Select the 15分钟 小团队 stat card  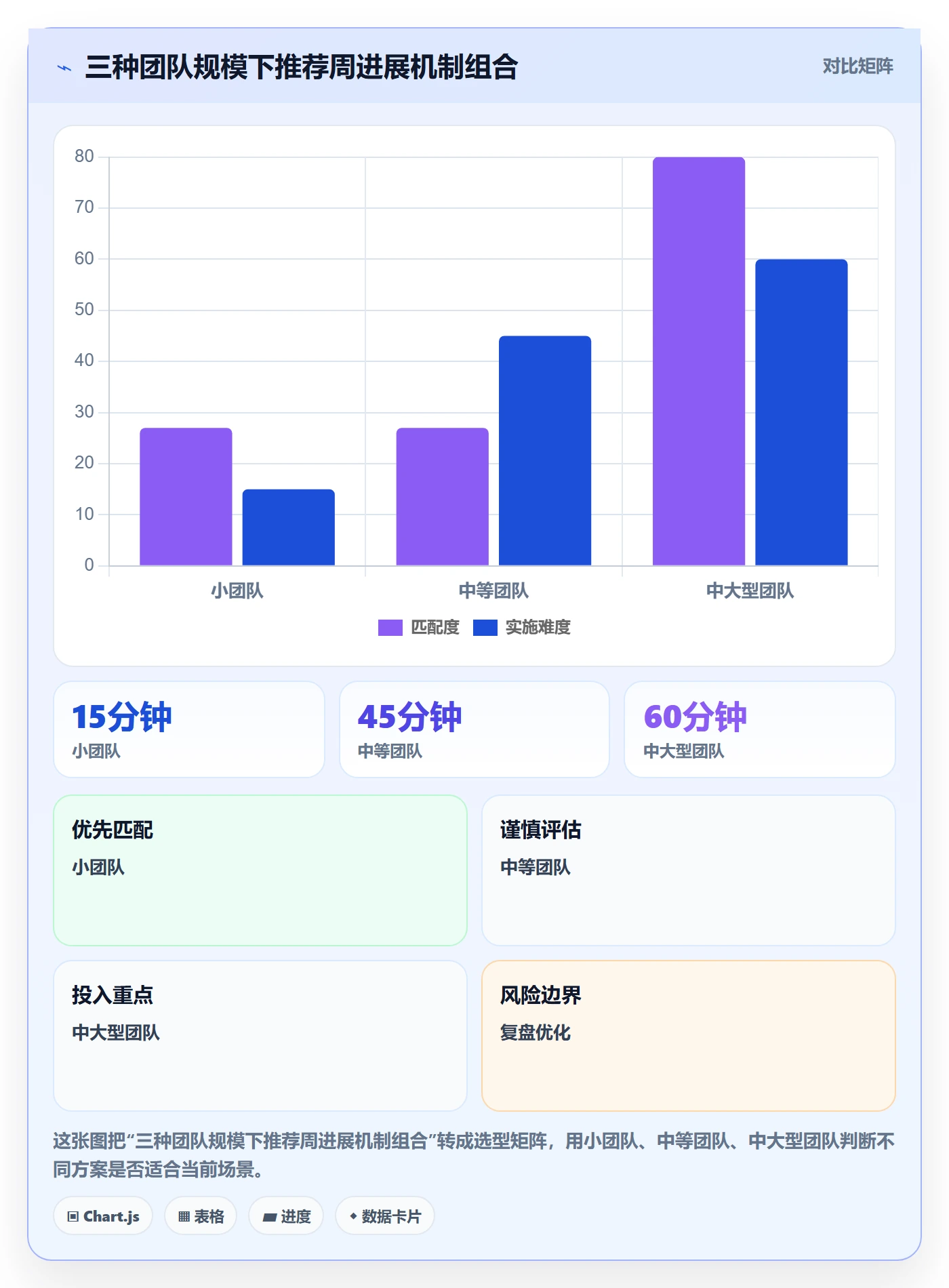[x=189, y=729]
